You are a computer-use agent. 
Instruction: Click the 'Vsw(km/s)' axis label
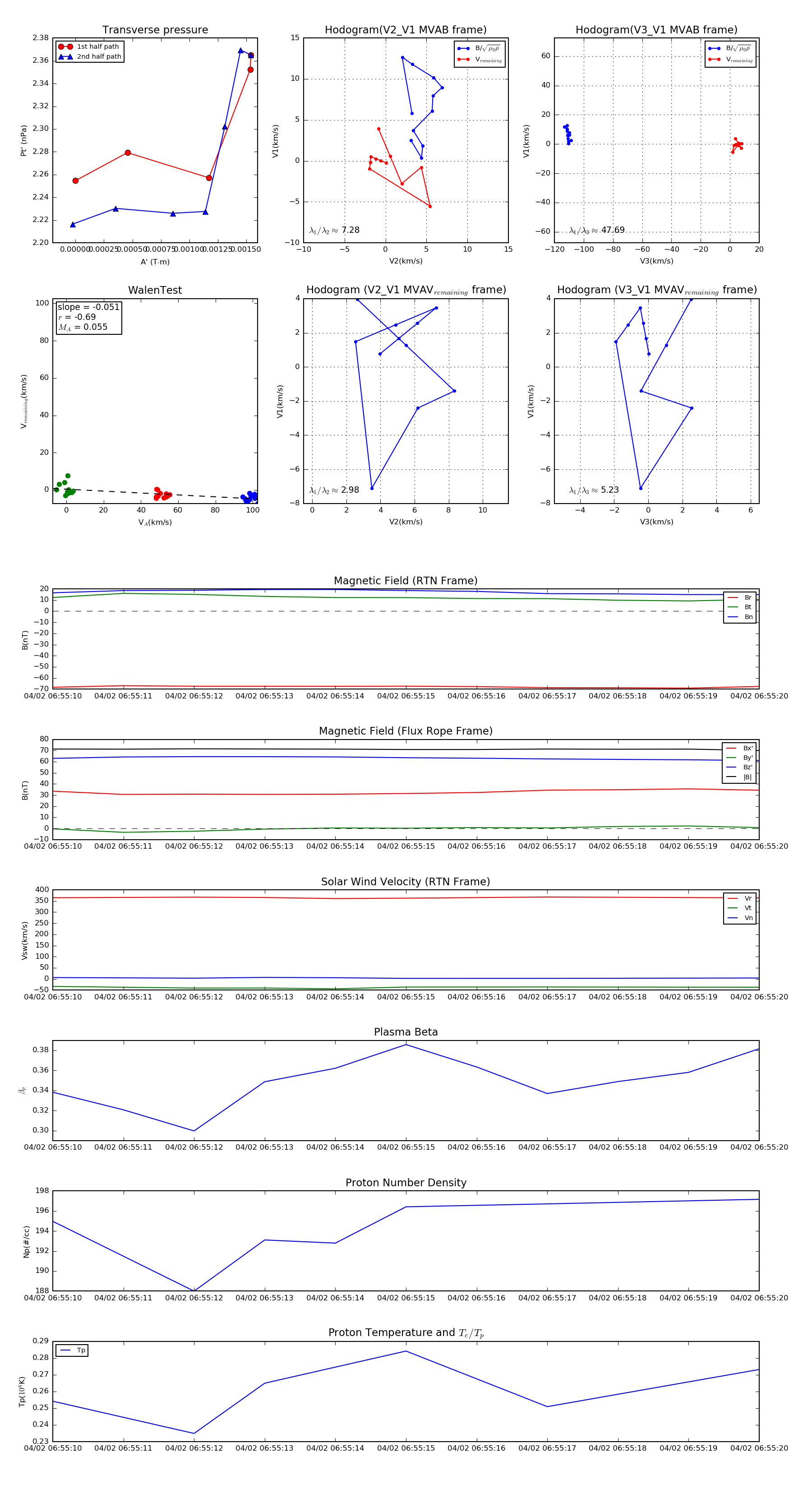click(x=24, y=940)
